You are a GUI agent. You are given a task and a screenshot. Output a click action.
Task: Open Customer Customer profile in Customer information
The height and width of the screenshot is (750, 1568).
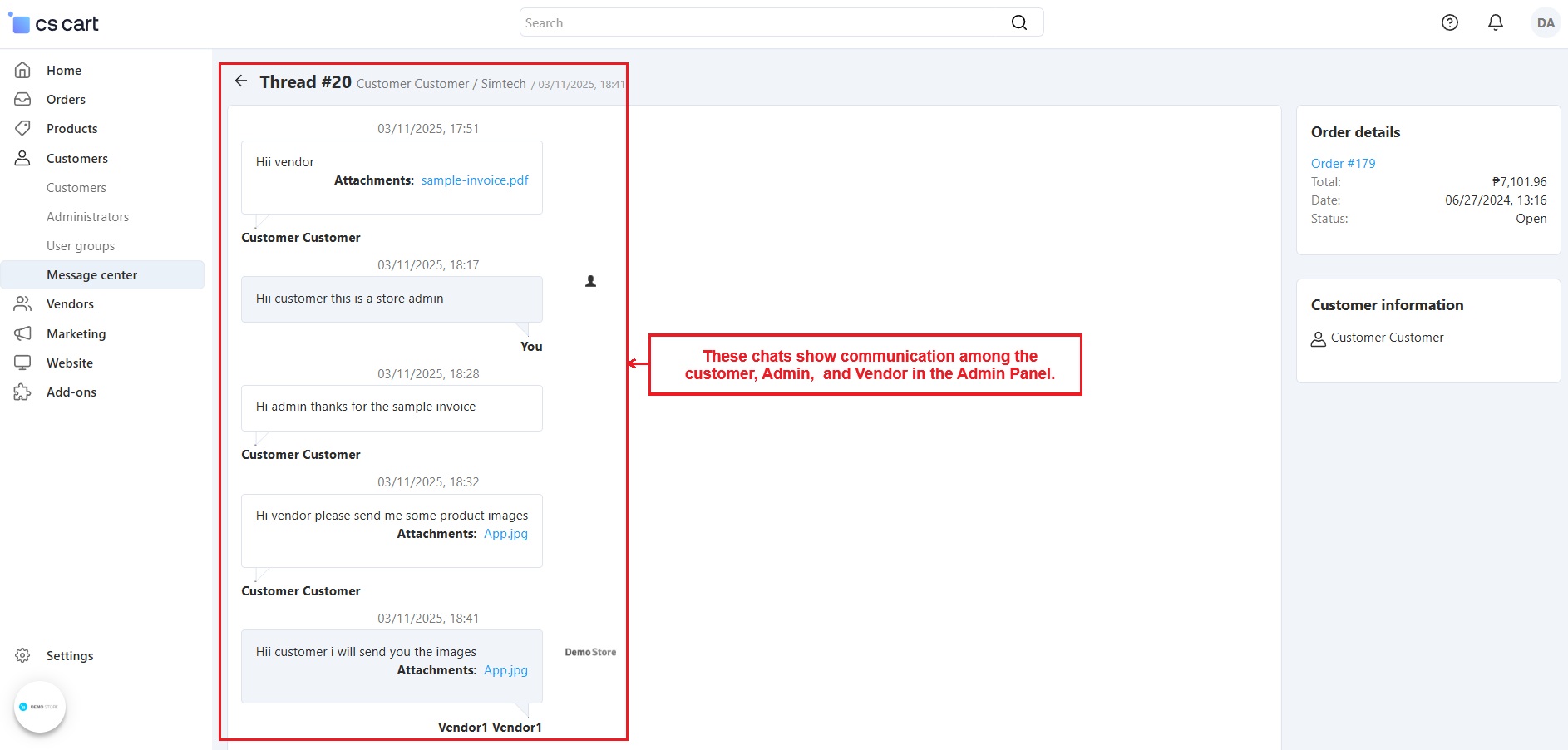[x=1386, y=338]
